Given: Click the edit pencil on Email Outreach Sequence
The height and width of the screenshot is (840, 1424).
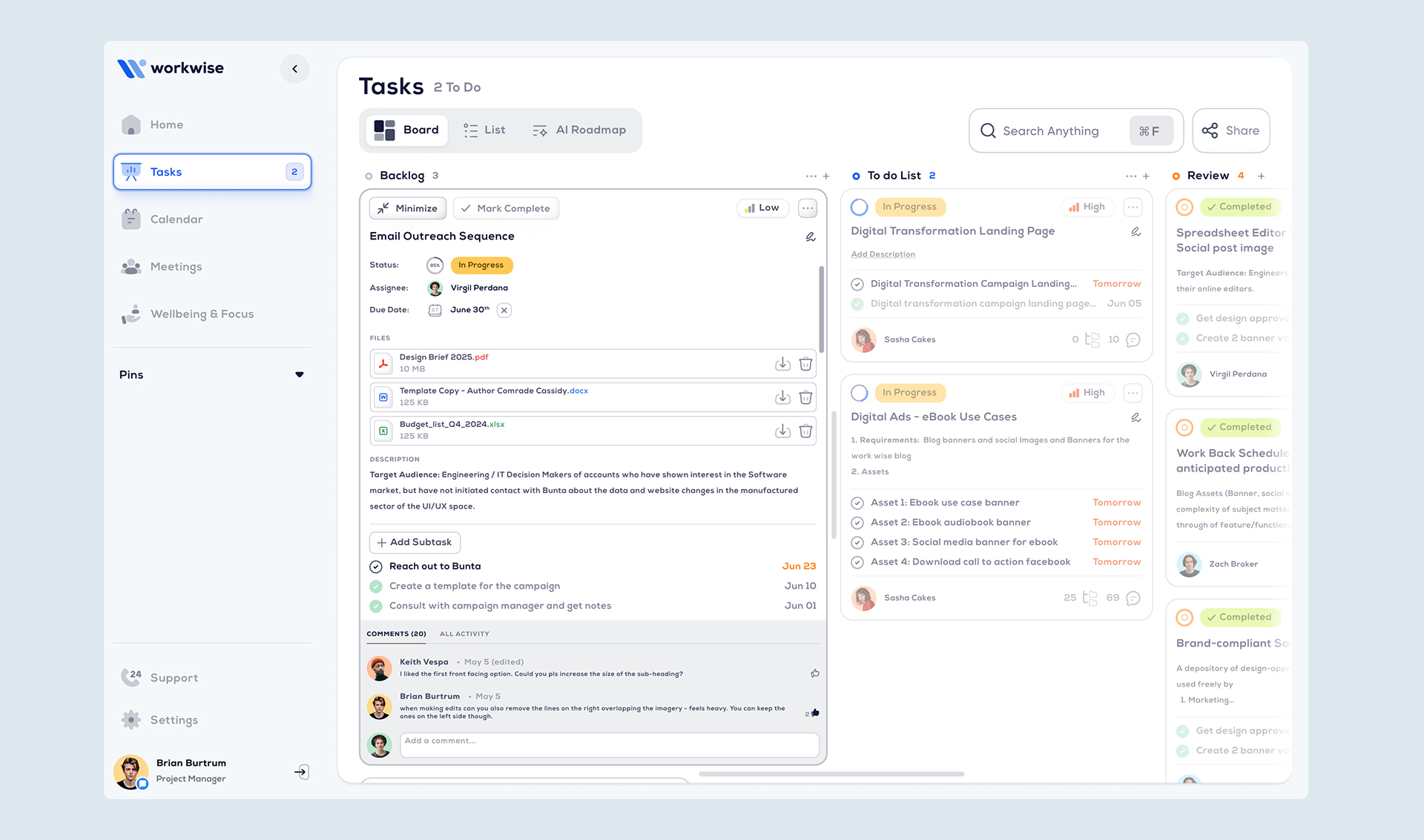Looking at the screenshot, I should point(811,237).
